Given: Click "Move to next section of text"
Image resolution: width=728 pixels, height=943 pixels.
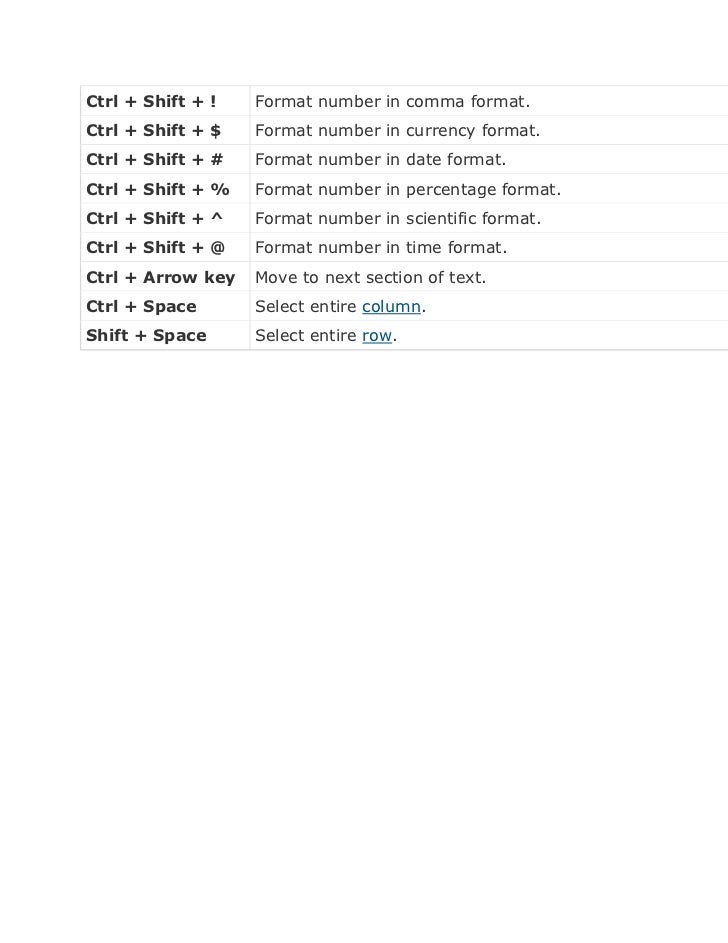Looking at the screenshot, I should click(370, 277).
